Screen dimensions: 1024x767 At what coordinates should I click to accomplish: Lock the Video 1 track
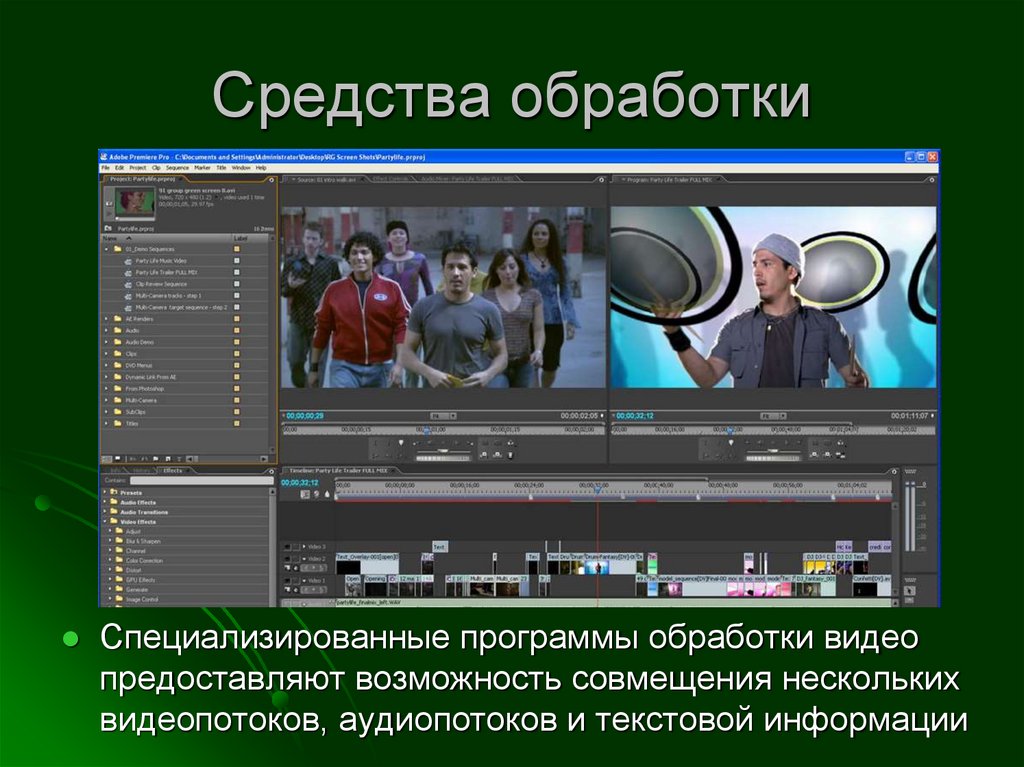(x=296, y=580)
